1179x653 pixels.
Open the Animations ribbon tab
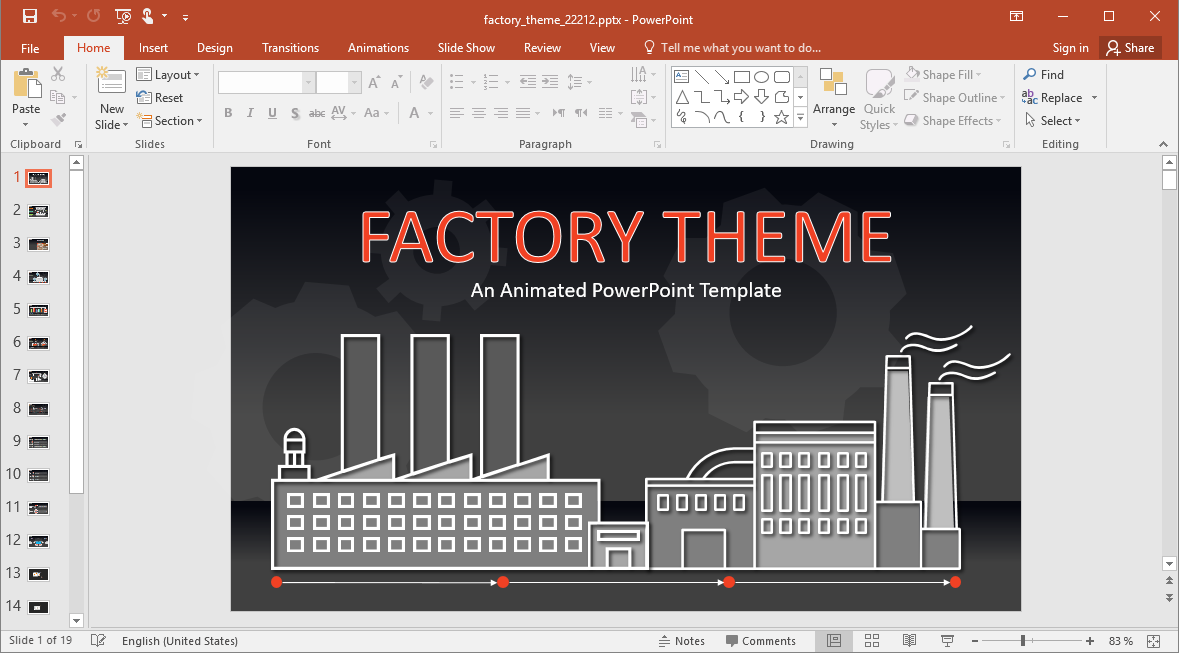(378, 47)
